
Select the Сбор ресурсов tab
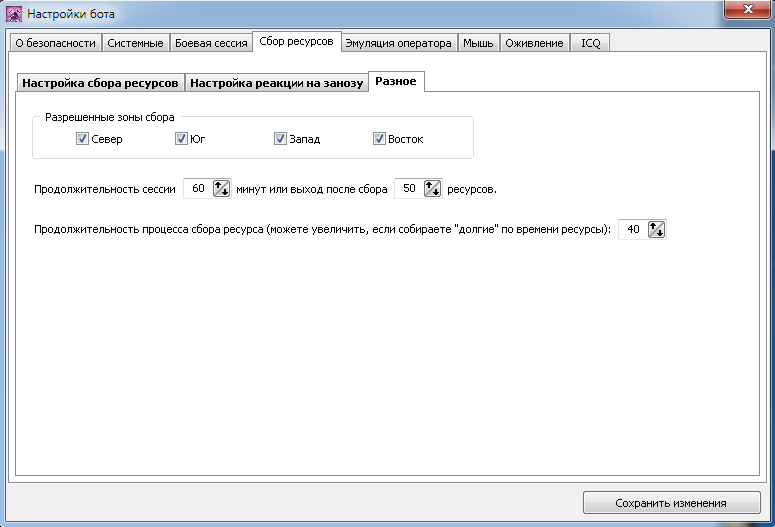tap(297, 42)
